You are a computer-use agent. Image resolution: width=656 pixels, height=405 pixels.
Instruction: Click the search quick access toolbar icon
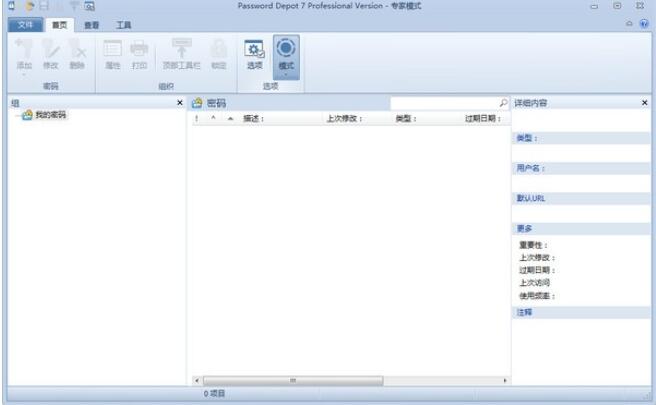pyautogui.click(x=89, y=6)
